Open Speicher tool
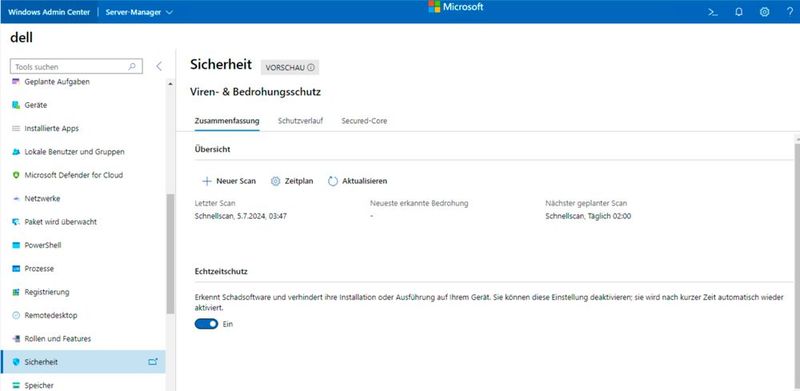Viewport: 800px width, 391px height. click(39, 385)
